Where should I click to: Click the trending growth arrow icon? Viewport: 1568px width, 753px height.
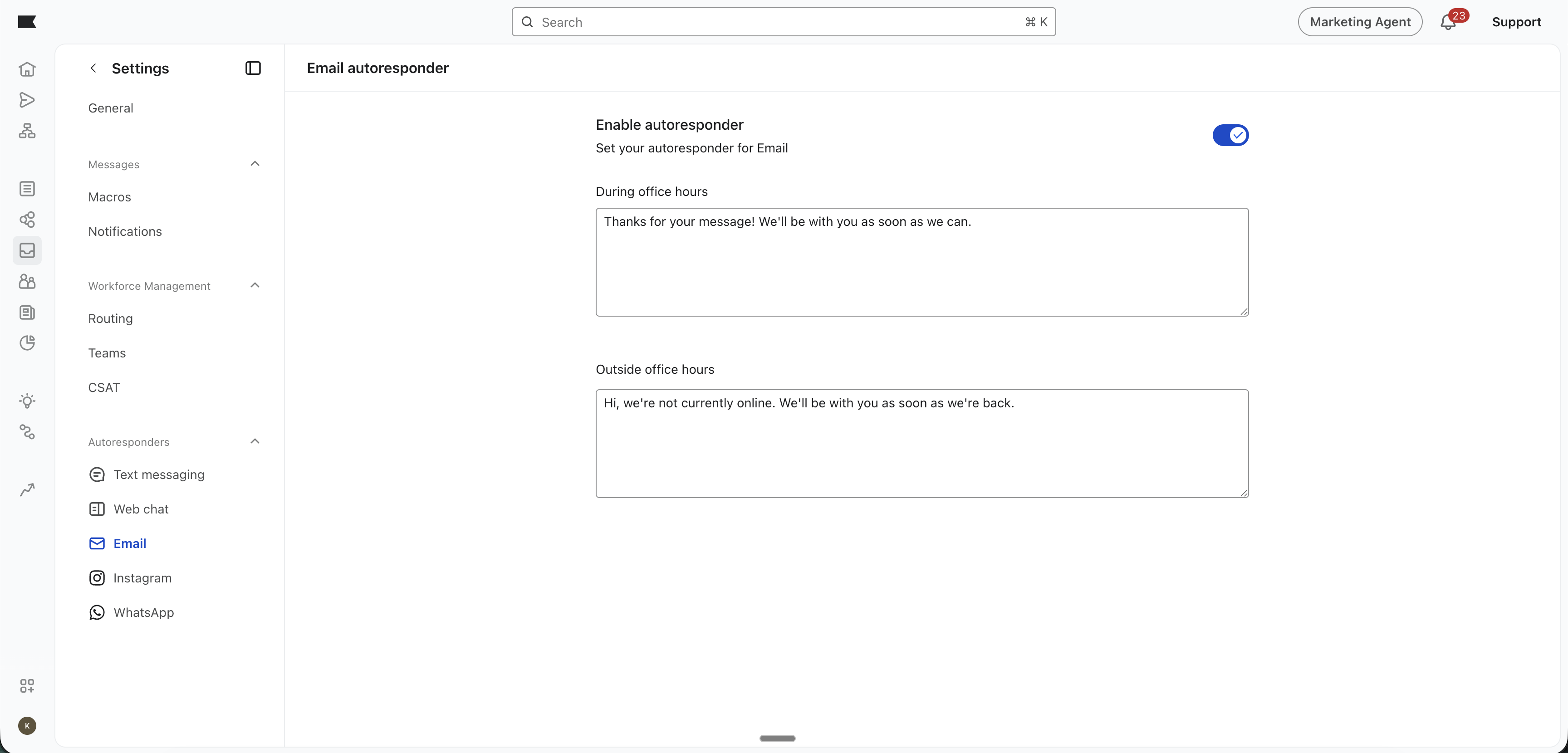27,489
